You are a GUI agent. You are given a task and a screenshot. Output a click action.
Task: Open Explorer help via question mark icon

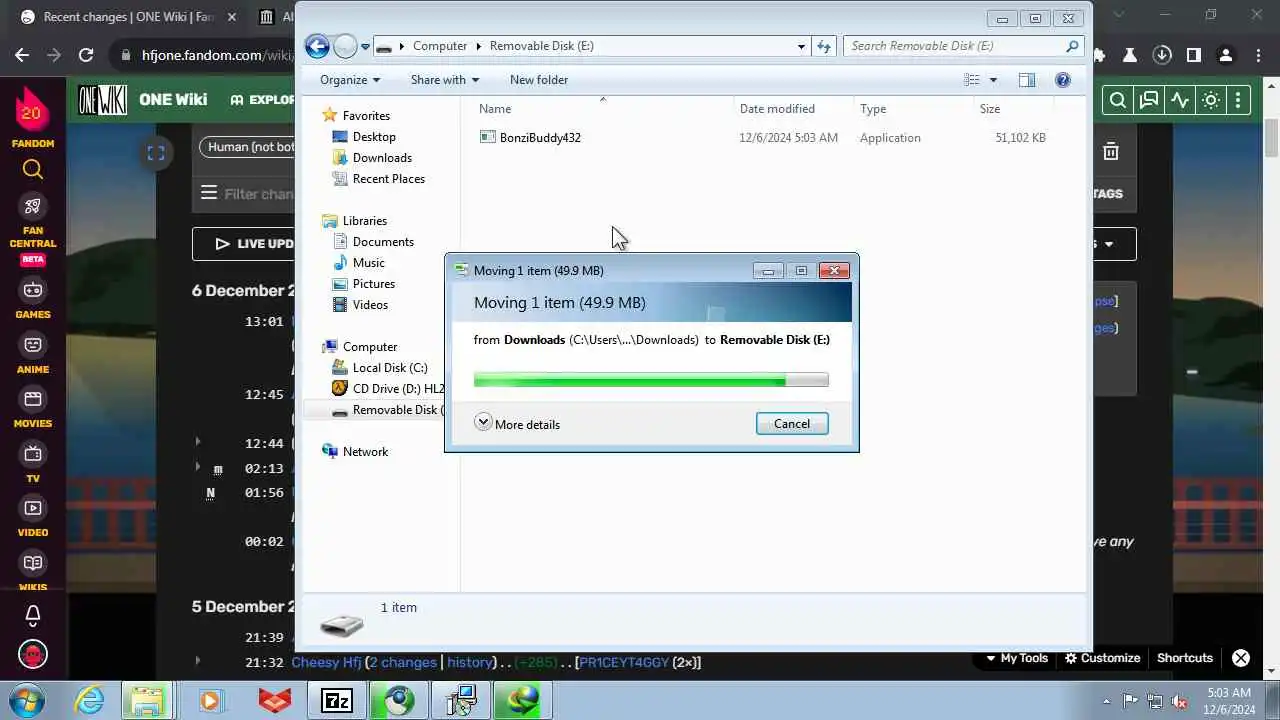pos(1063,80)
